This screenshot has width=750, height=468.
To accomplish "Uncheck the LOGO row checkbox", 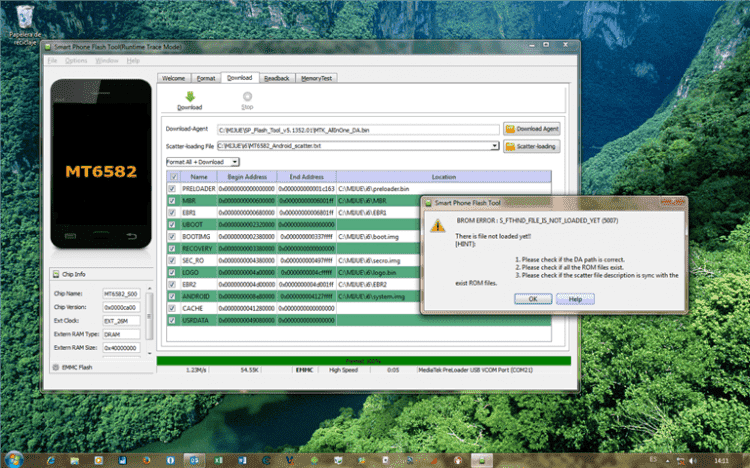I will 172,272.
